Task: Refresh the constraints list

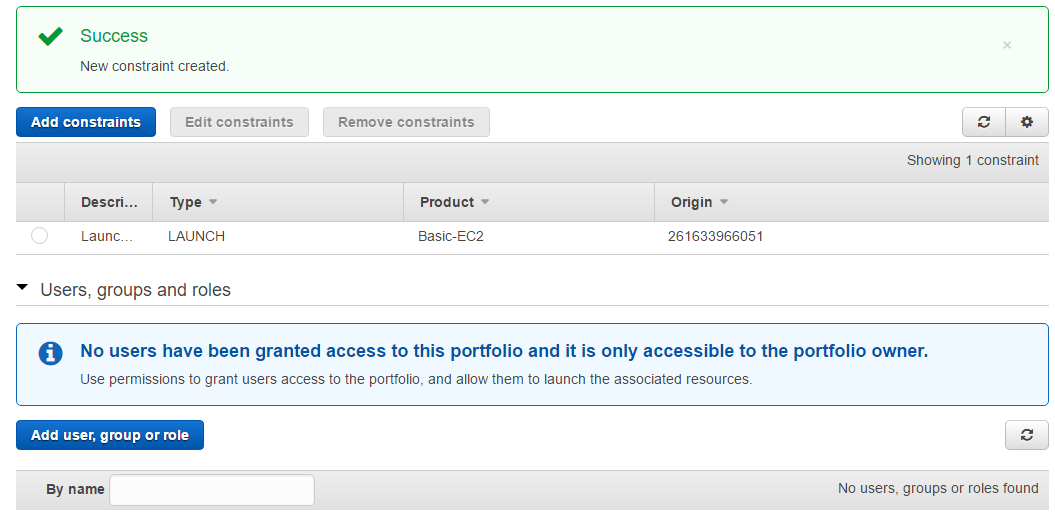Action: click(x=984, y=122)
